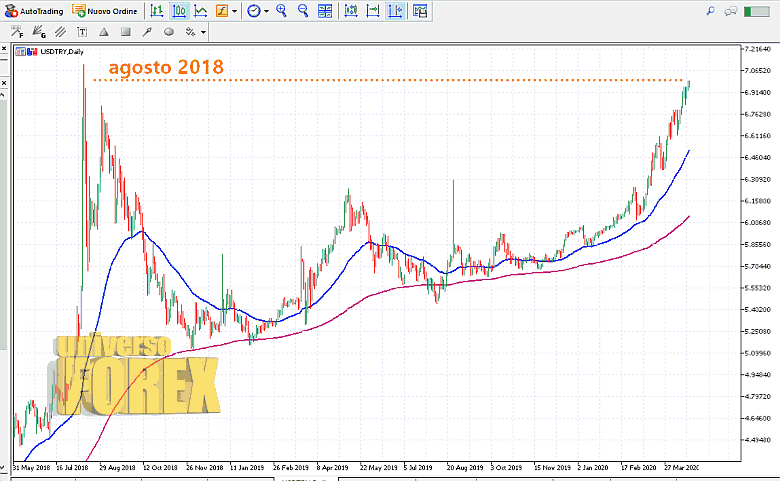Open the search magnifier icon
The image size is (780, 481).
711,11
